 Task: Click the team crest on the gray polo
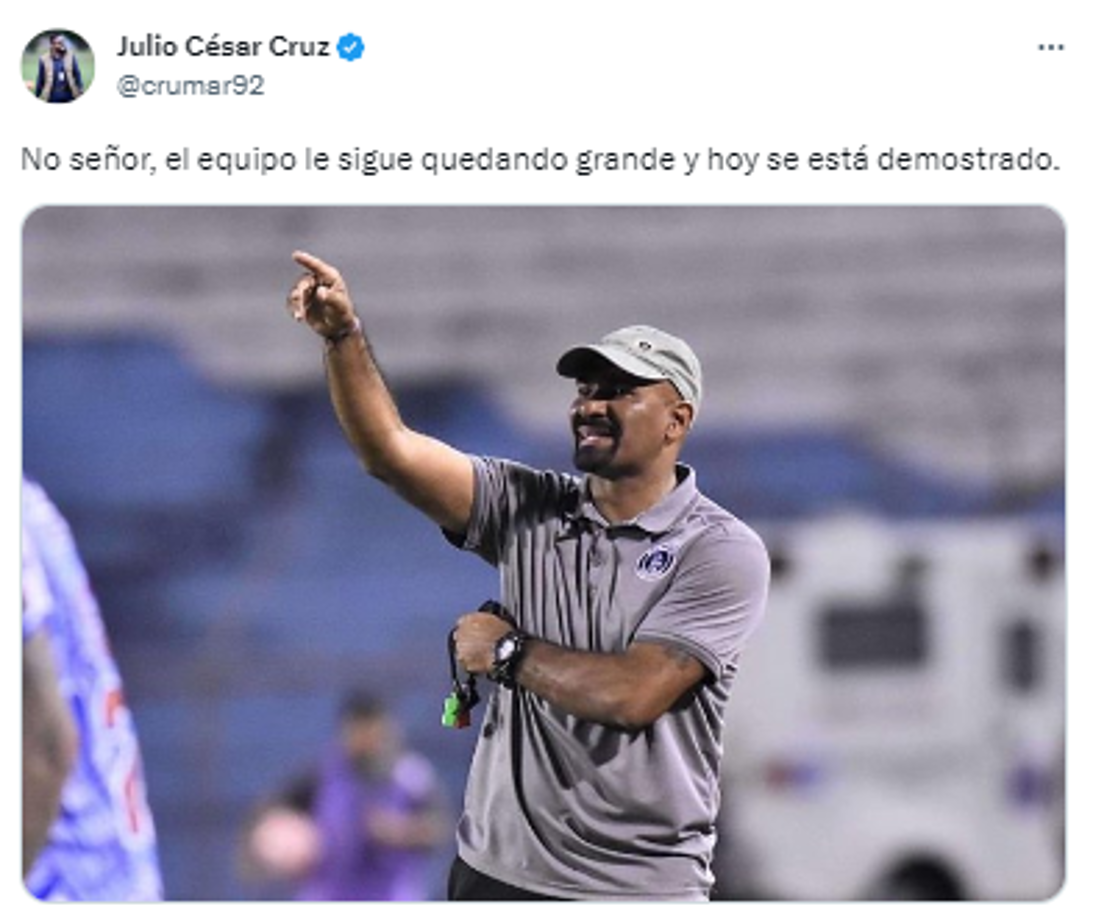click(656, 562)
